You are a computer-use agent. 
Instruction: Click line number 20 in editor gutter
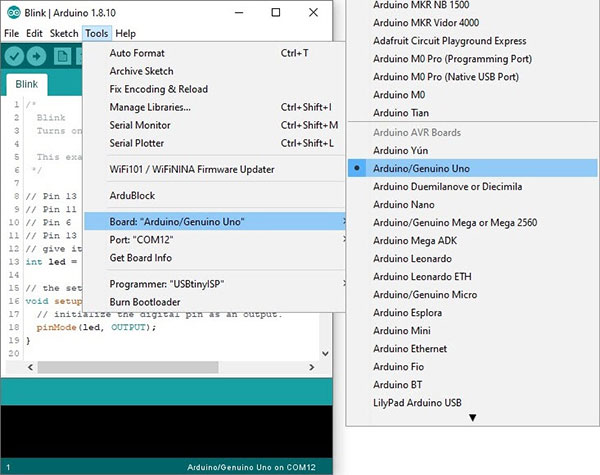pyautogui.click(x=14, y=353)
